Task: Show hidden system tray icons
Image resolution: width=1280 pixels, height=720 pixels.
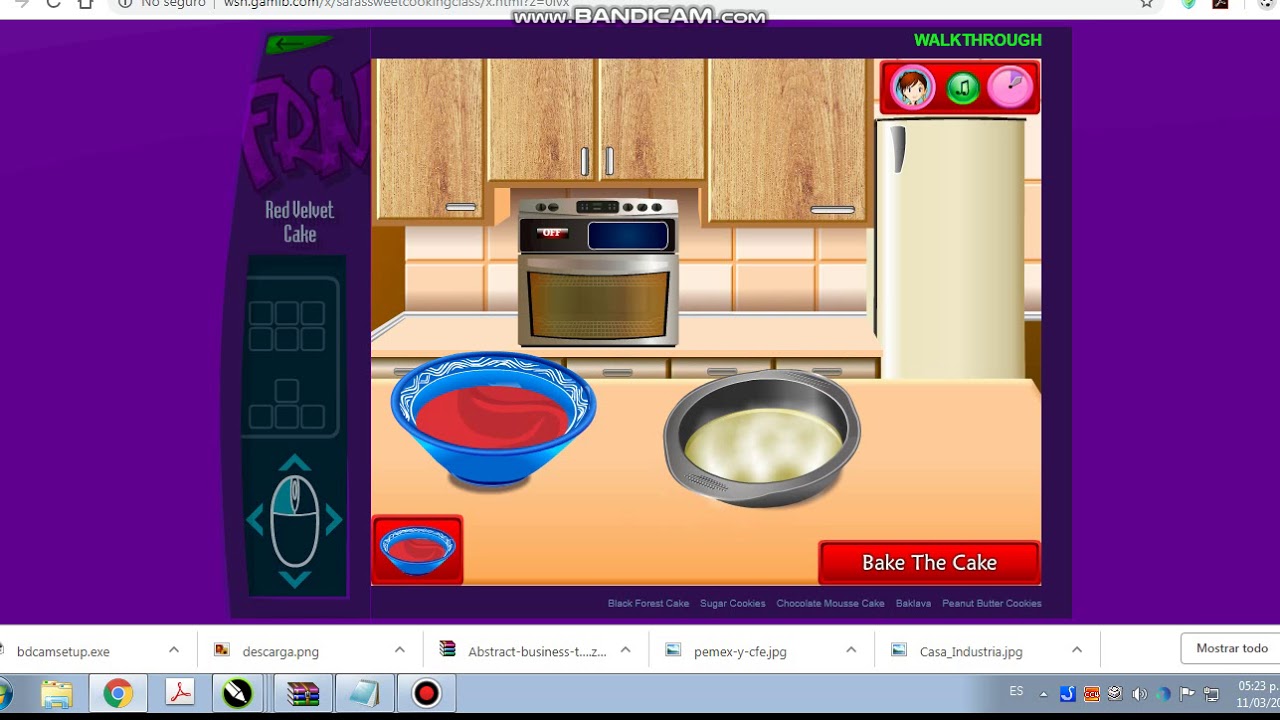Action: (1043, 694)
